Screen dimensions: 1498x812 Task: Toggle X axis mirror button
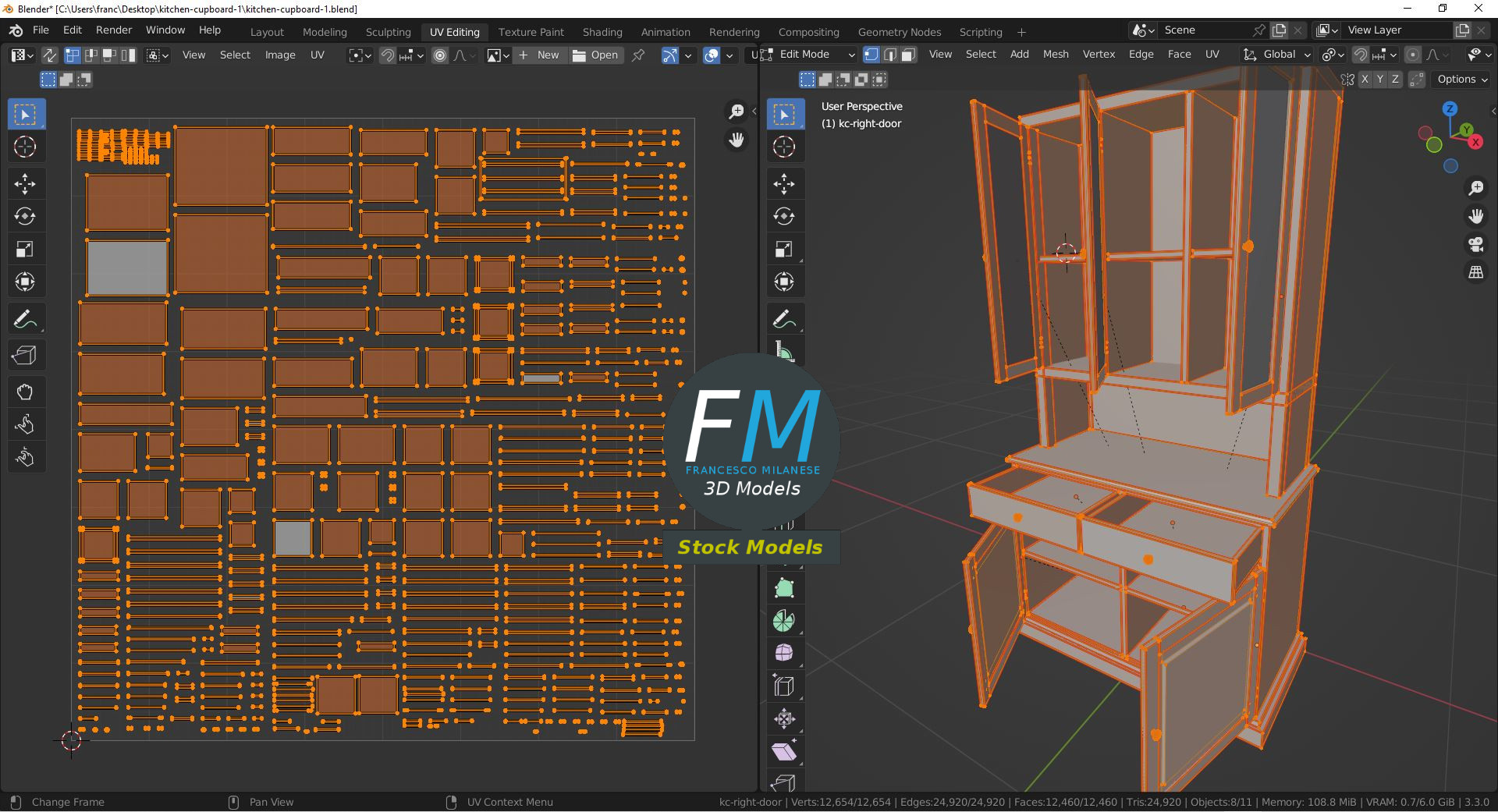1365,79
